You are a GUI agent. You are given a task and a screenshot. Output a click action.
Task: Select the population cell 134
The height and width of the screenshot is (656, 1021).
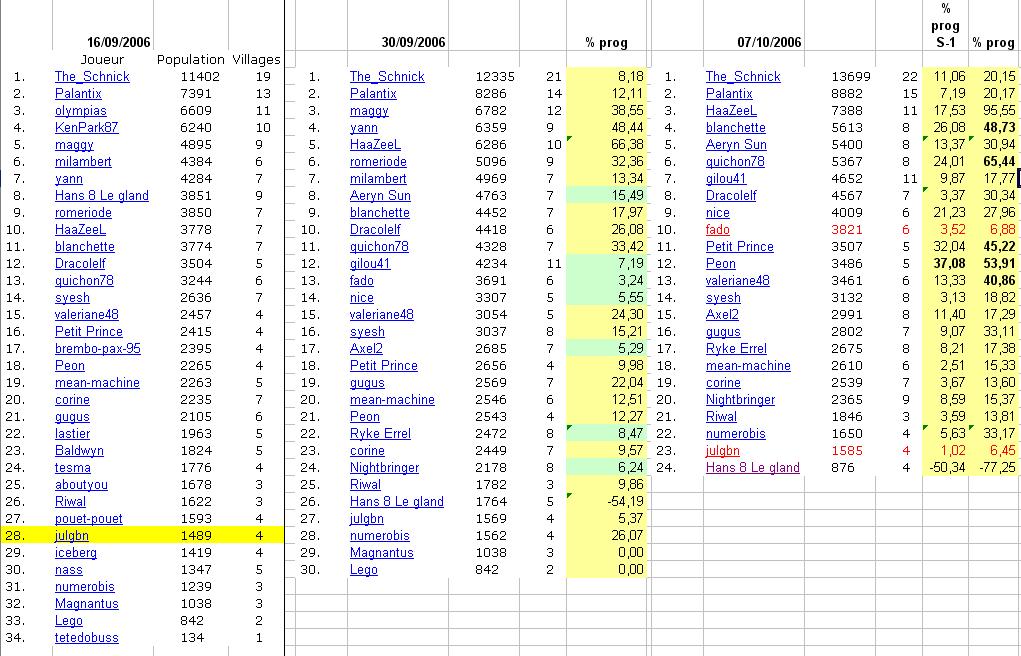192,637
